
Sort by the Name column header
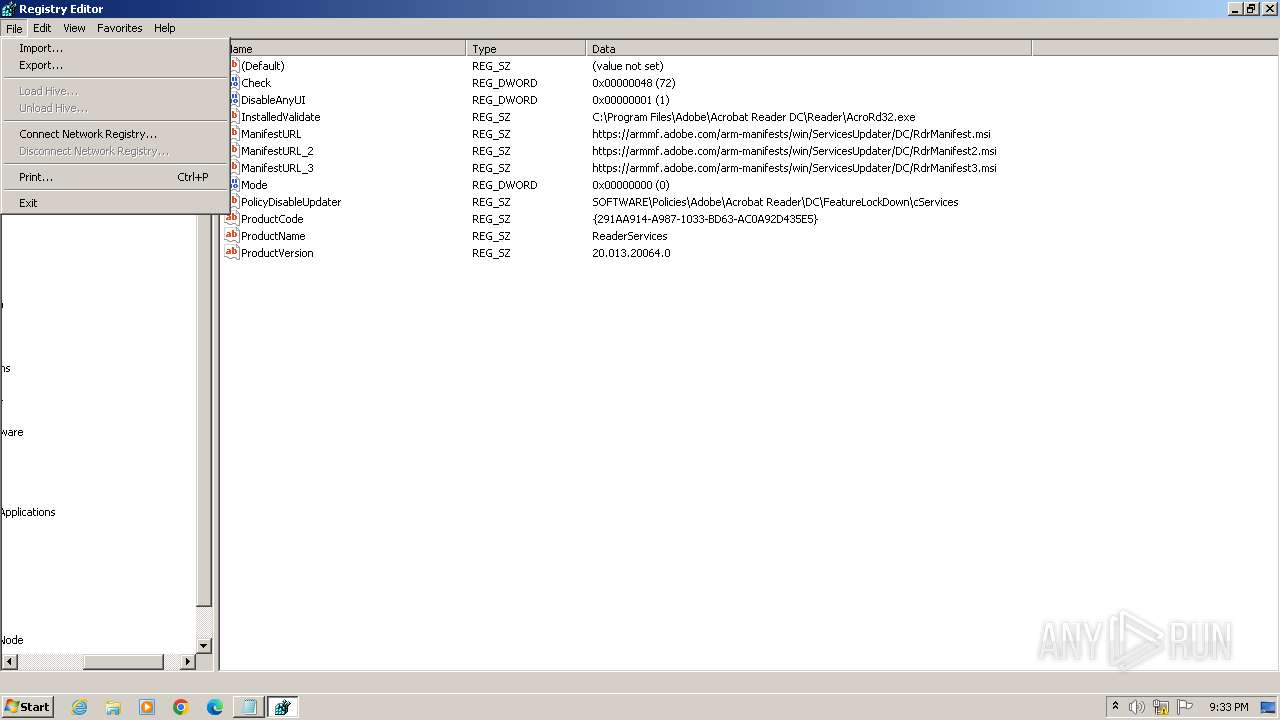click(x=346, y=48)
